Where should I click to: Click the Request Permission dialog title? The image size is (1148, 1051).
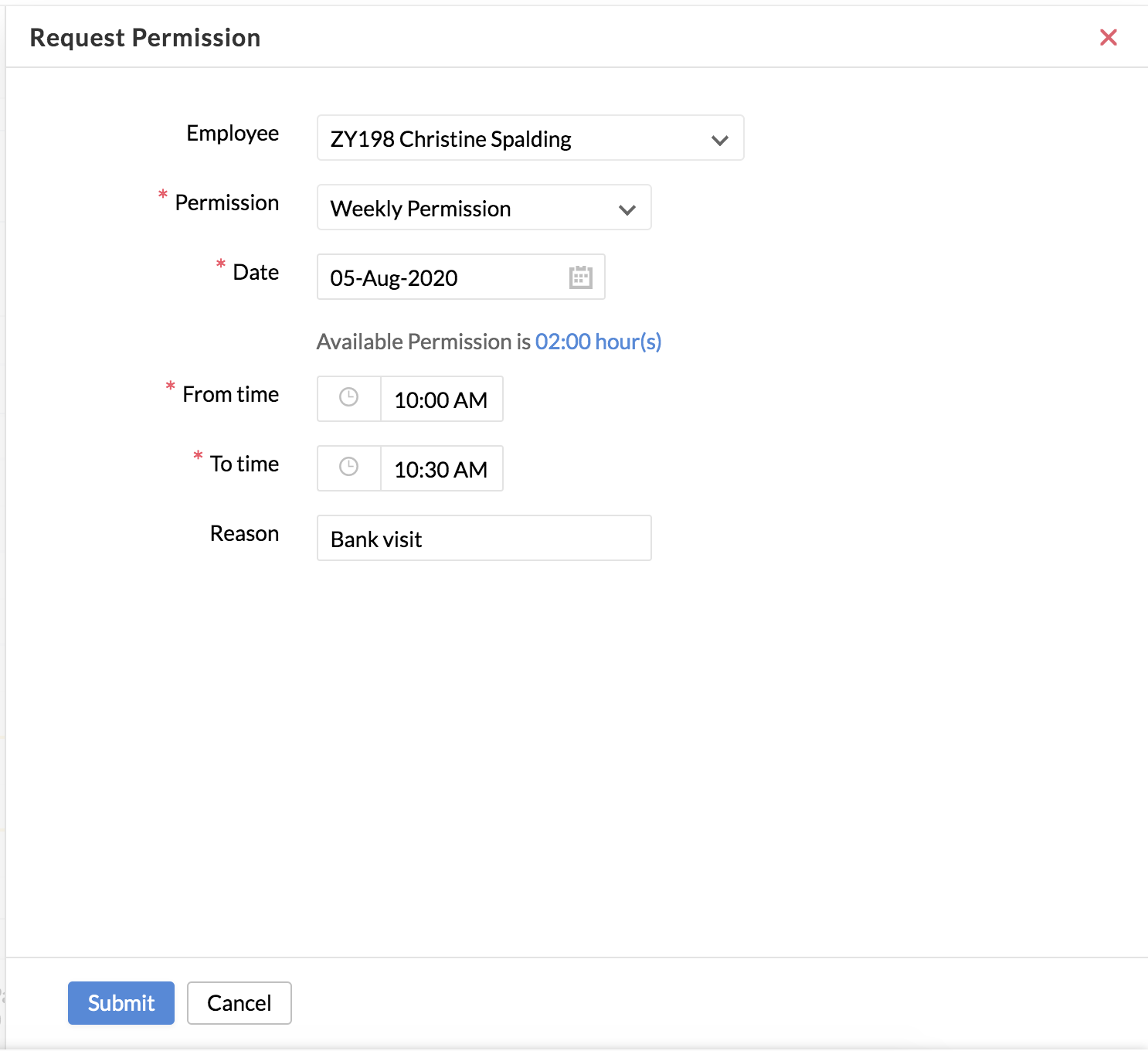click(x=145, y=38)
